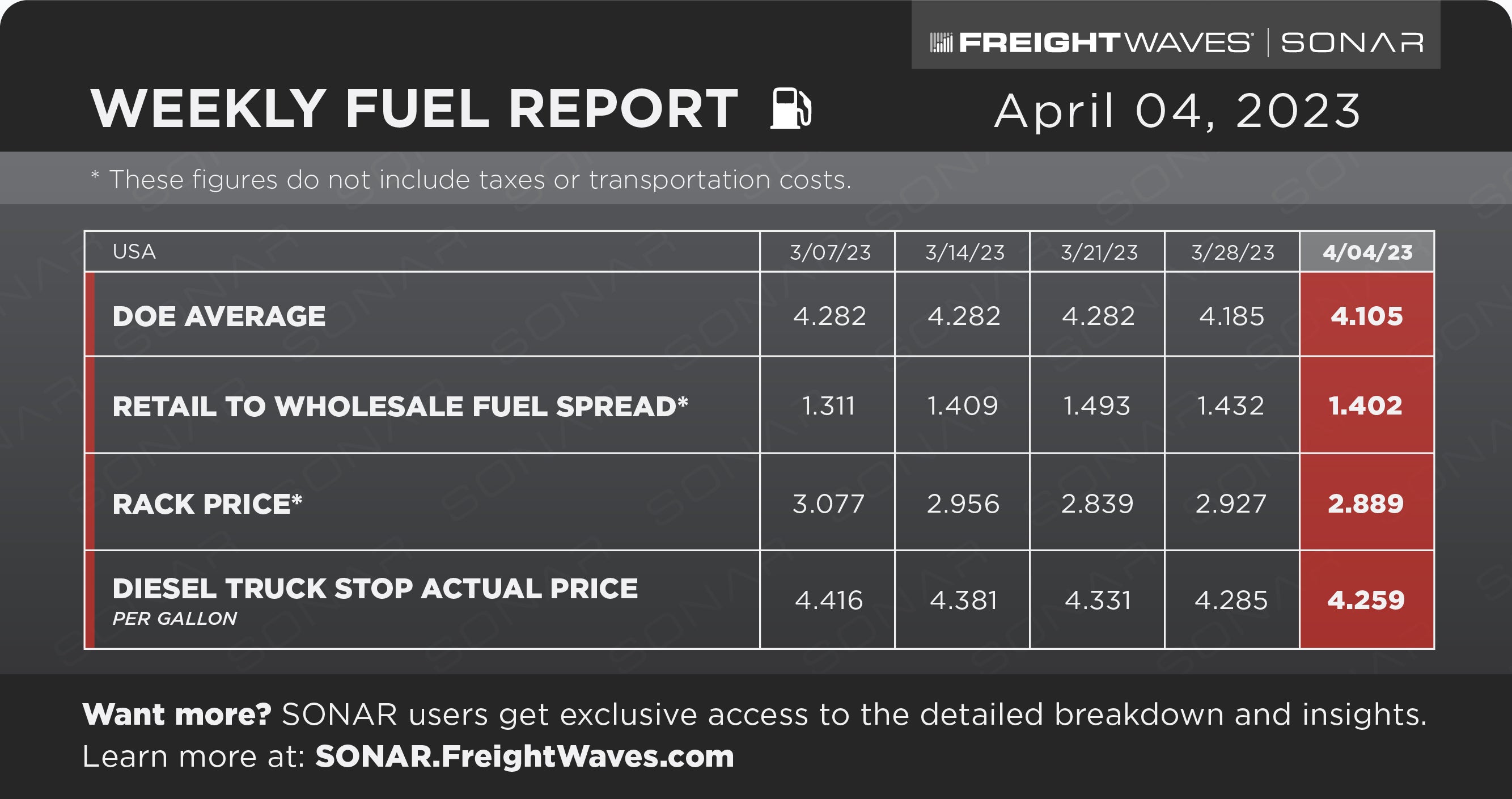1512x799 pixels.
Task: Select the 3/28/23 date header
Action: coord(1232,252)
